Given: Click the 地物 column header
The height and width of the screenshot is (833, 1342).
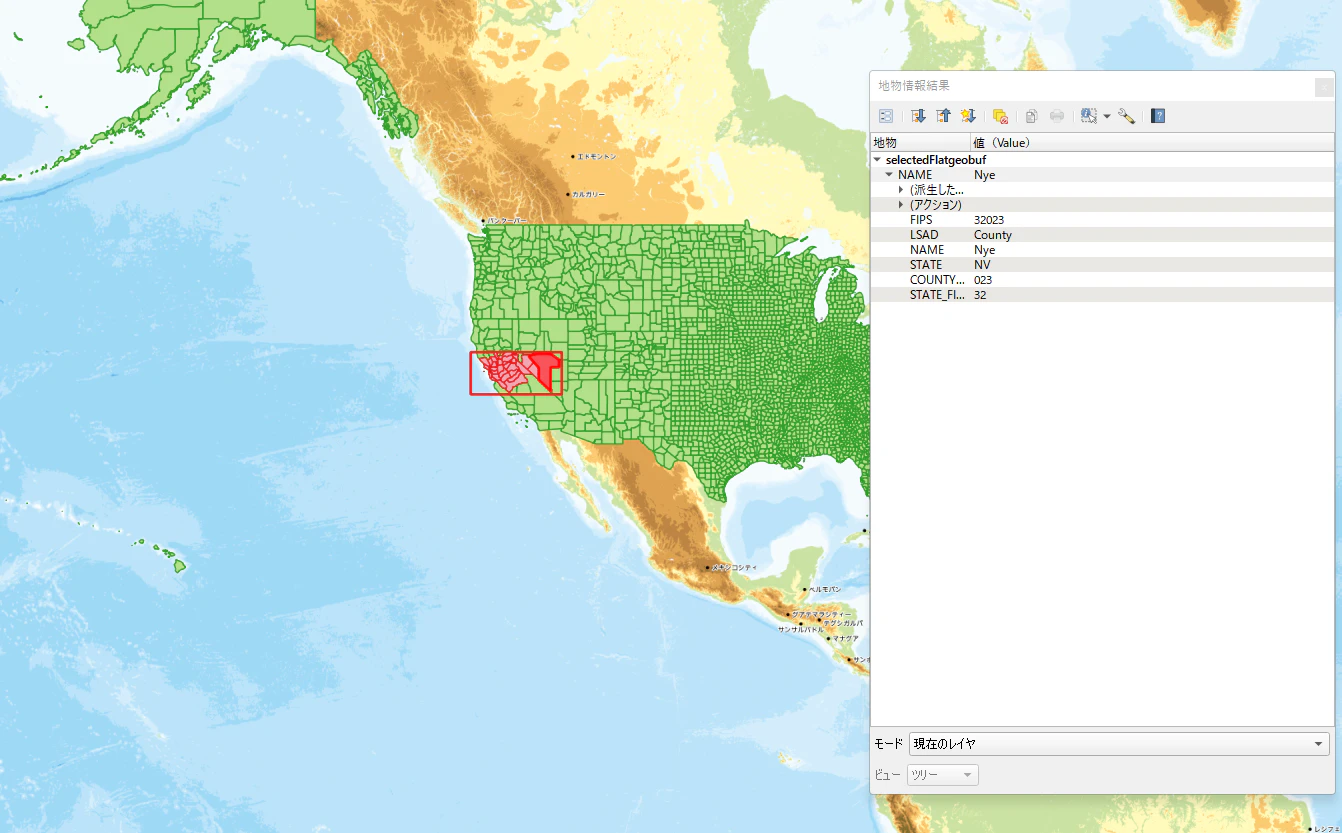Looking at the screenshot, I should coord(920,142).
